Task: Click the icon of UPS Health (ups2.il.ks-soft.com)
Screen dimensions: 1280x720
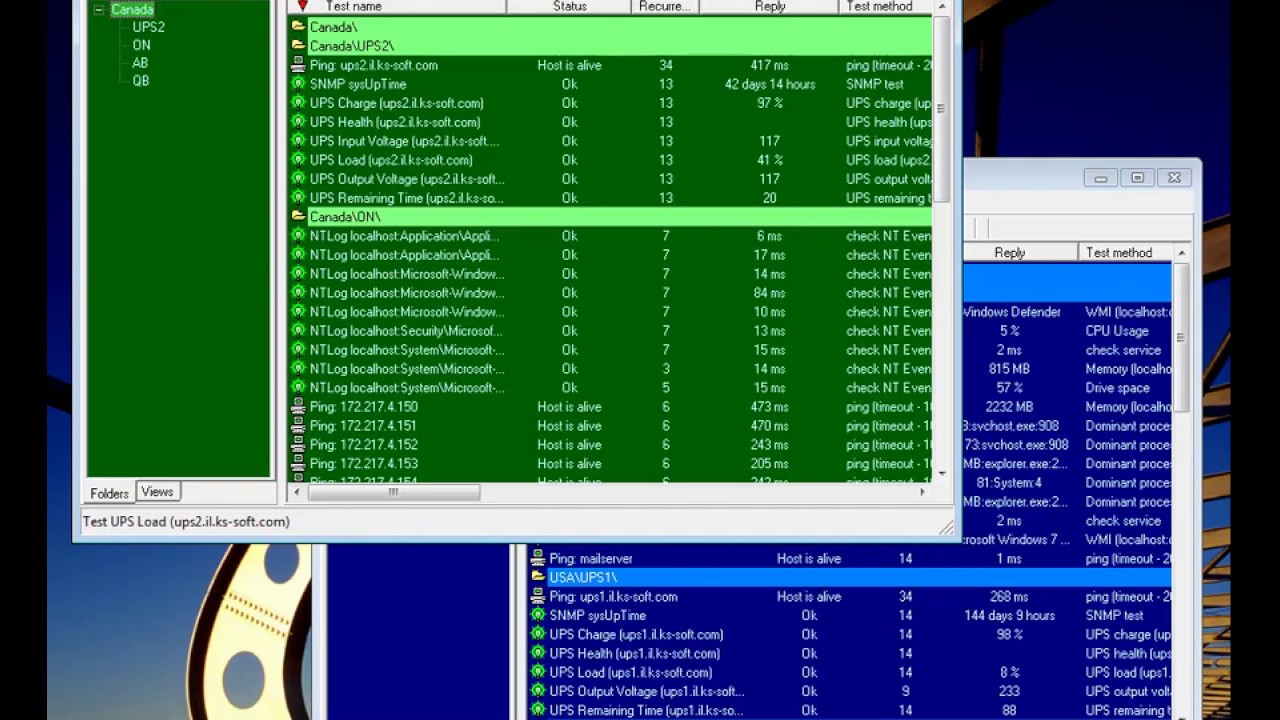Action: [x=298, y=122]
